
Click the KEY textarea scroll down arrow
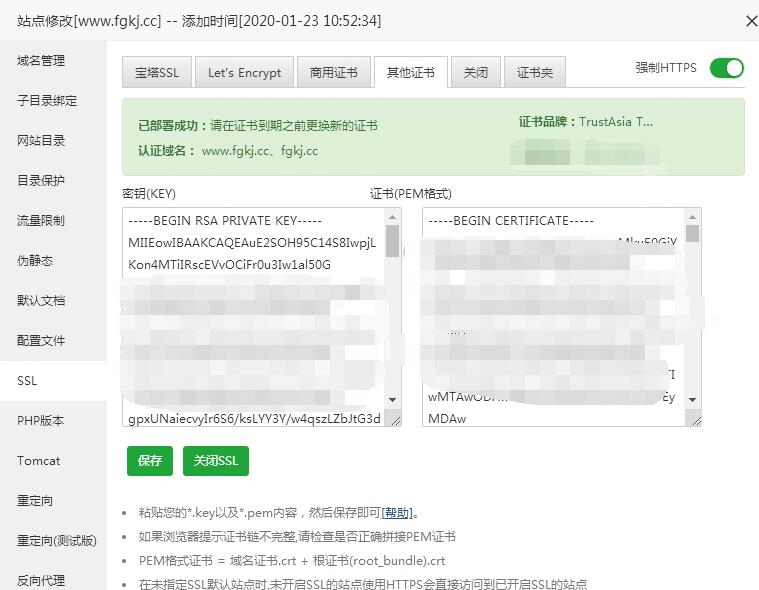click(x=392, y=401)
